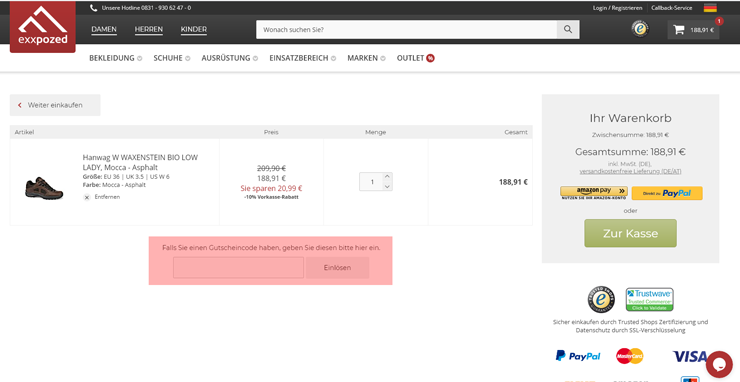The height and width of the screenshot is (382, 740).
Task: Click the Zwischensumme: 188,91 € text
Action: tap(630, 135)
